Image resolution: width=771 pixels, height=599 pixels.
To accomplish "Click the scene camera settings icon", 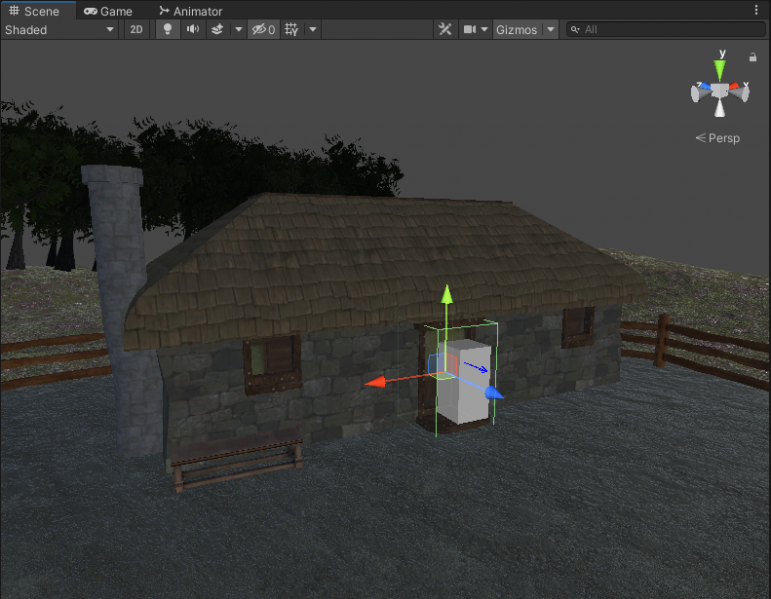I will coord(470,29).
